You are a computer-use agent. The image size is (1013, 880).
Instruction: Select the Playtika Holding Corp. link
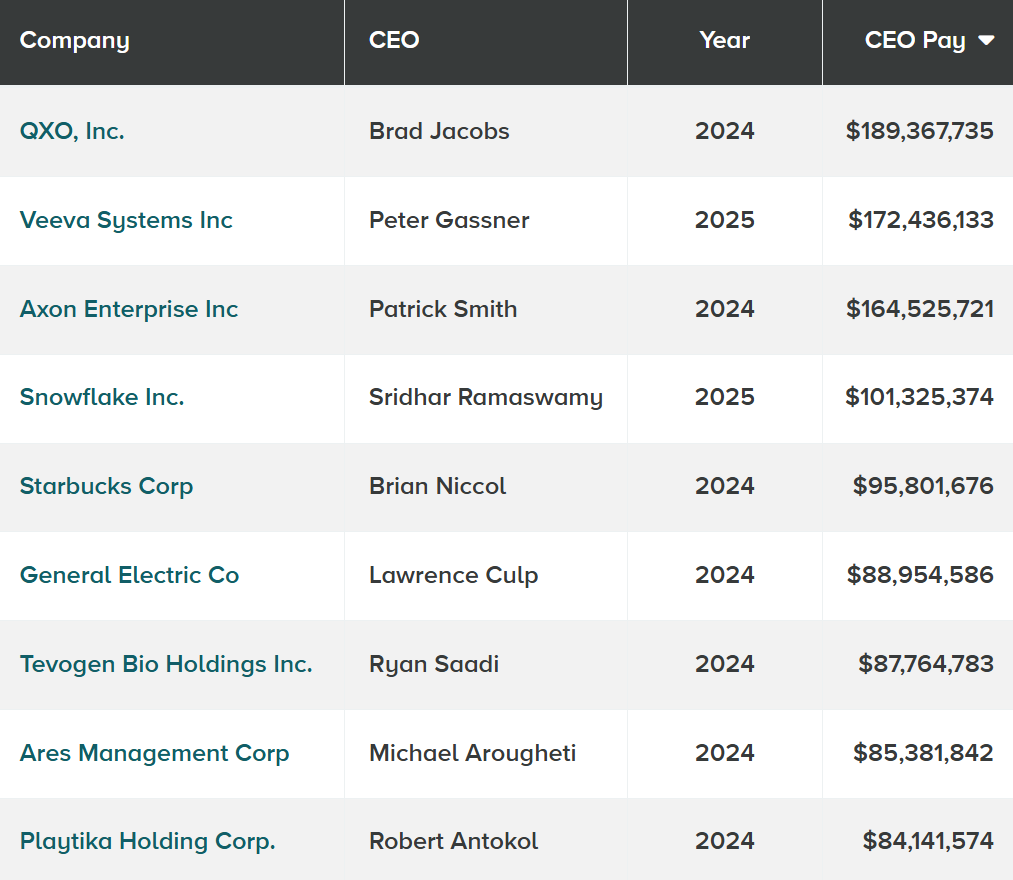[x=147, y=842]
